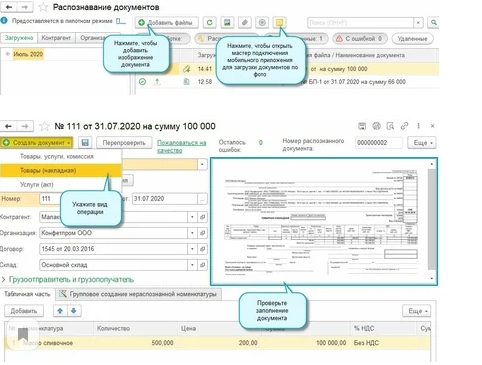Toggle the 'С ошибкой: 0' filter
482x365 pixels.
360,39
